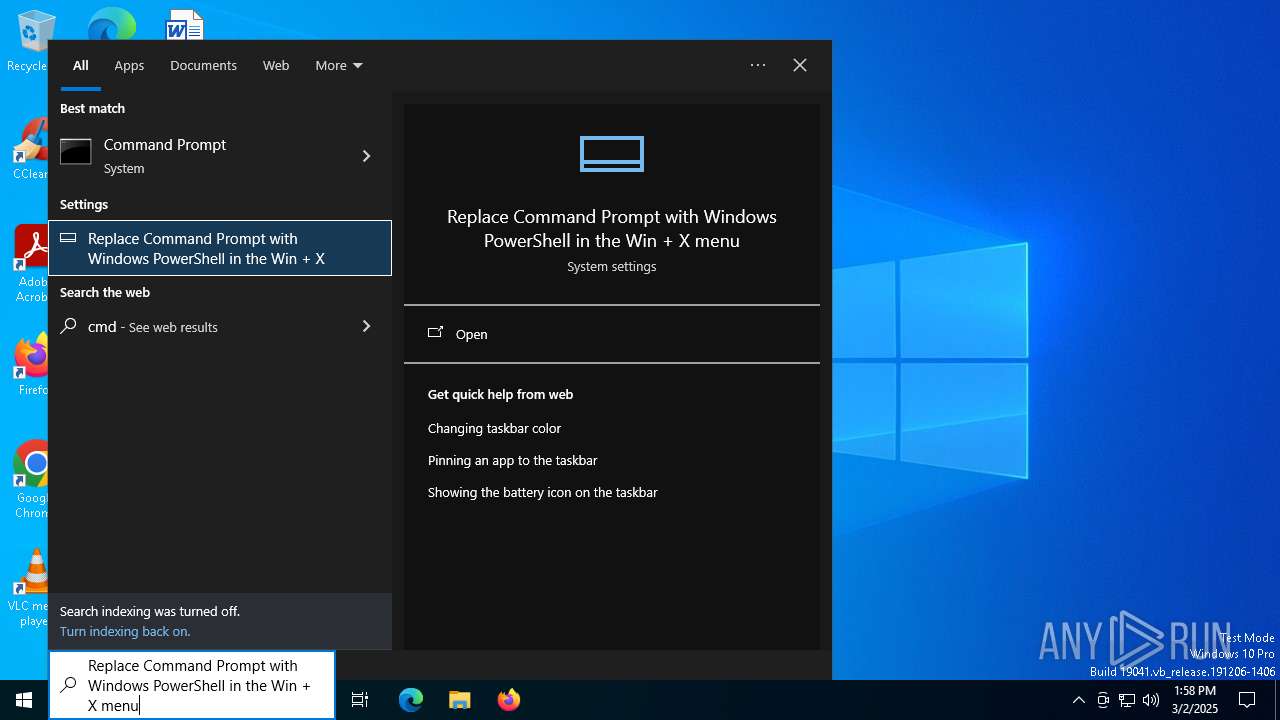This screenshot has width=1280, height=720.
Task: Open Task View from the taskbar
Action: tap(360, 700)
